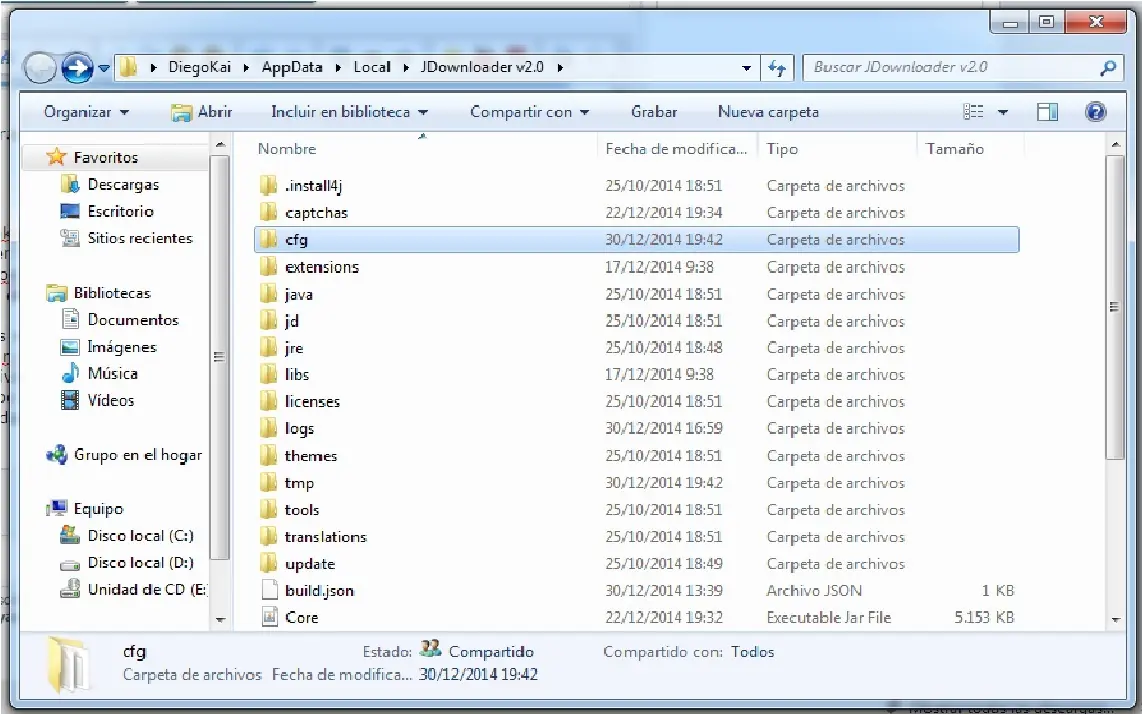This screenshot has width=1142, height=714.
Task: Select the java folder icon
Action: click(269, 294)
